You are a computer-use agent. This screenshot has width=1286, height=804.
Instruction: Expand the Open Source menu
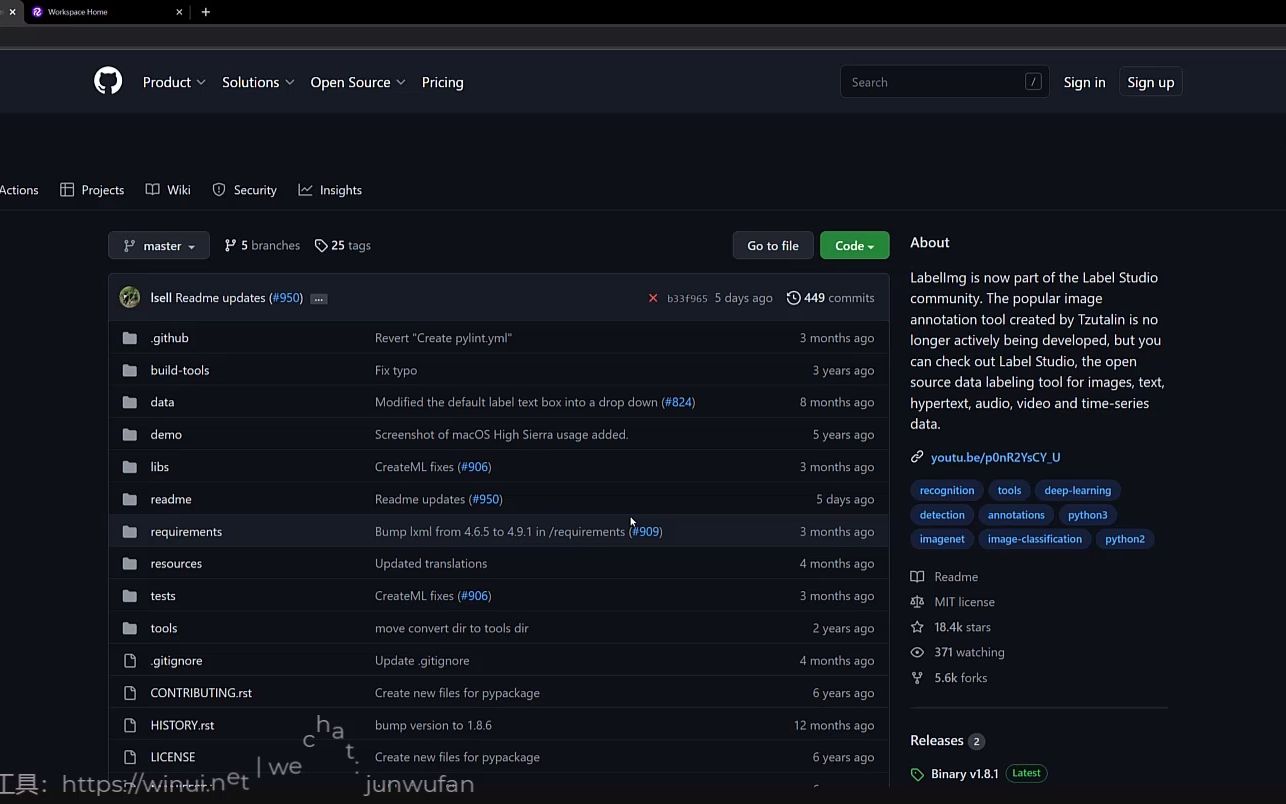click(358, 82)
